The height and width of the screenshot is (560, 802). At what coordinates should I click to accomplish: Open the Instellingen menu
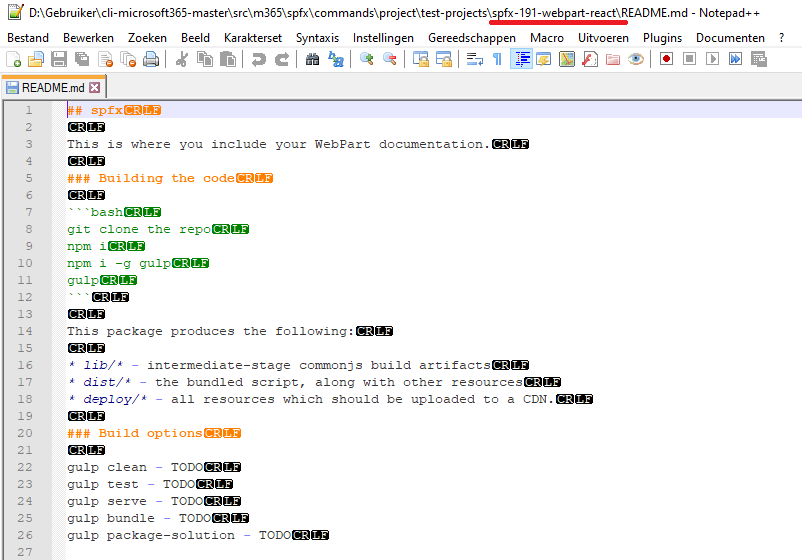coord(383,38)
